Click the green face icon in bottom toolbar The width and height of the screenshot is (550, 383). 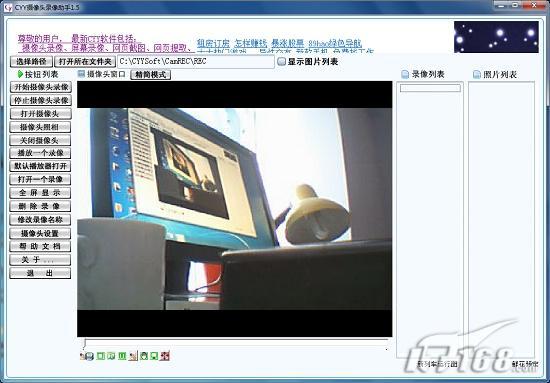tap(143, 356)
